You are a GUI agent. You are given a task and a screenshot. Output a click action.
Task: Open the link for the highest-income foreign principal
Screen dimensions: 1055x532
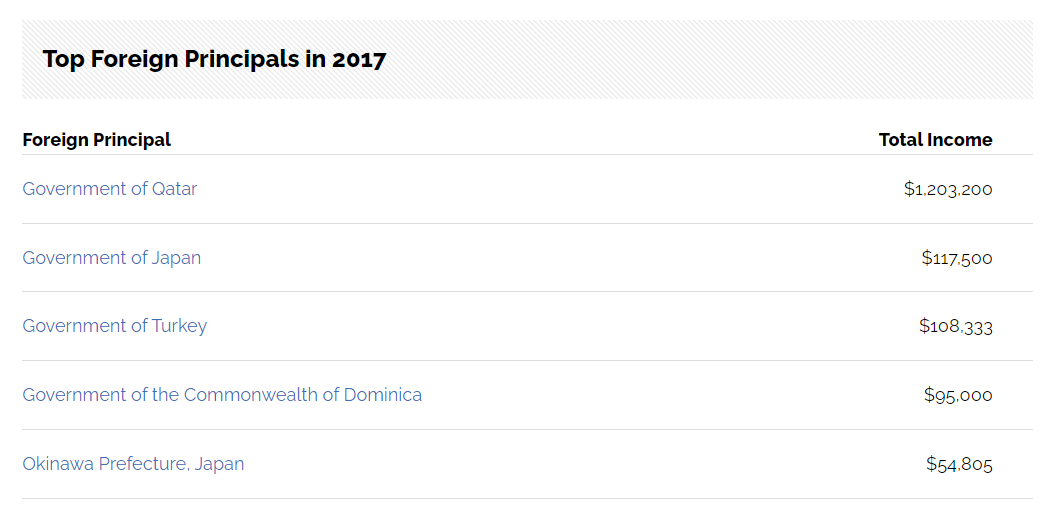(x=110, y=189)
